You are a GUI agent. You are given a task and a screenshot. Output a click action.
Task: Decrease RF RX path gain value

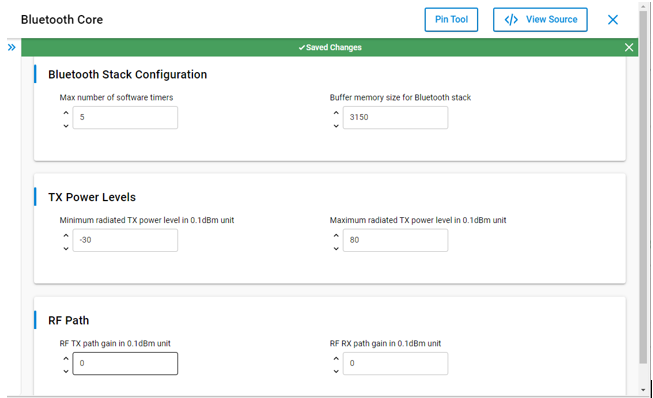pyautogui.click(x=336, y=371)
